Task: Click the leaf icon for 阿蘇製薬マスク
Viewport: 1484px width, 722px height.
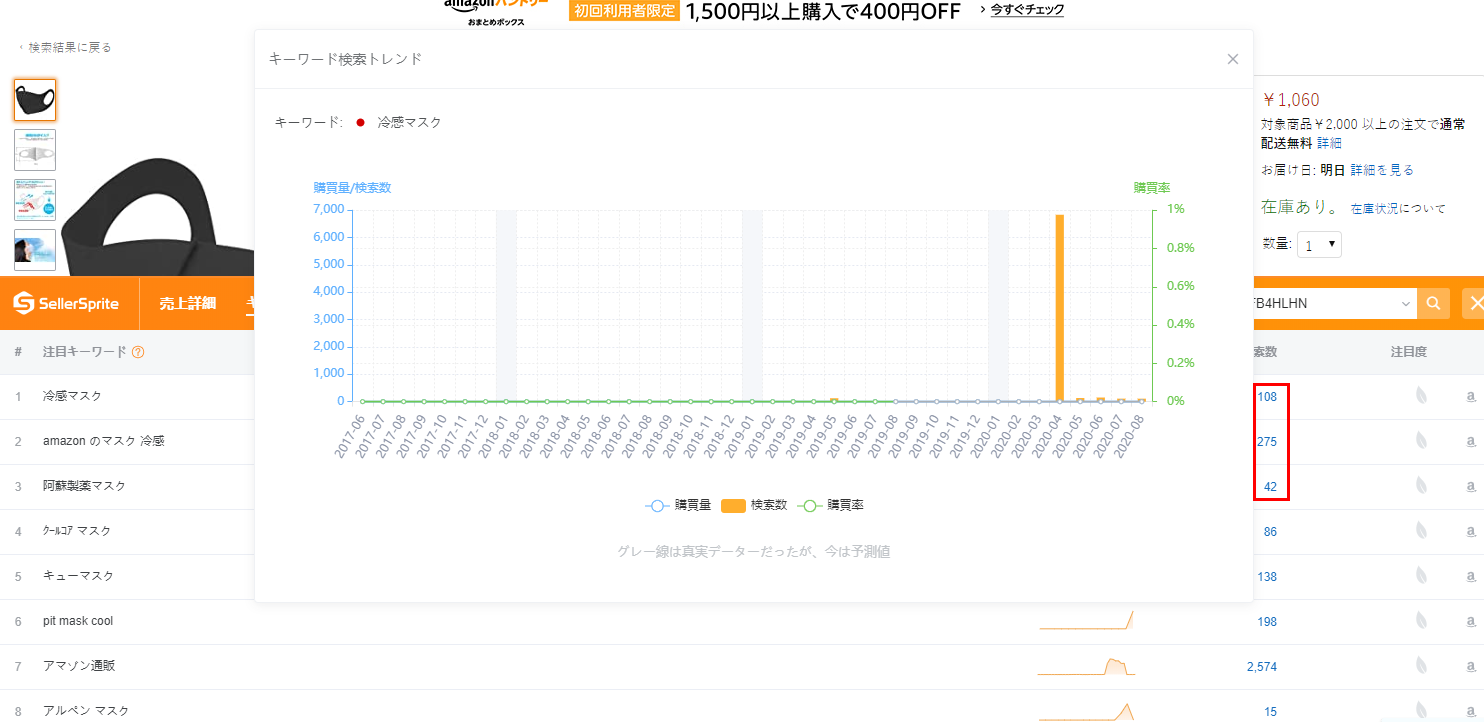Action: [1421, 486]
